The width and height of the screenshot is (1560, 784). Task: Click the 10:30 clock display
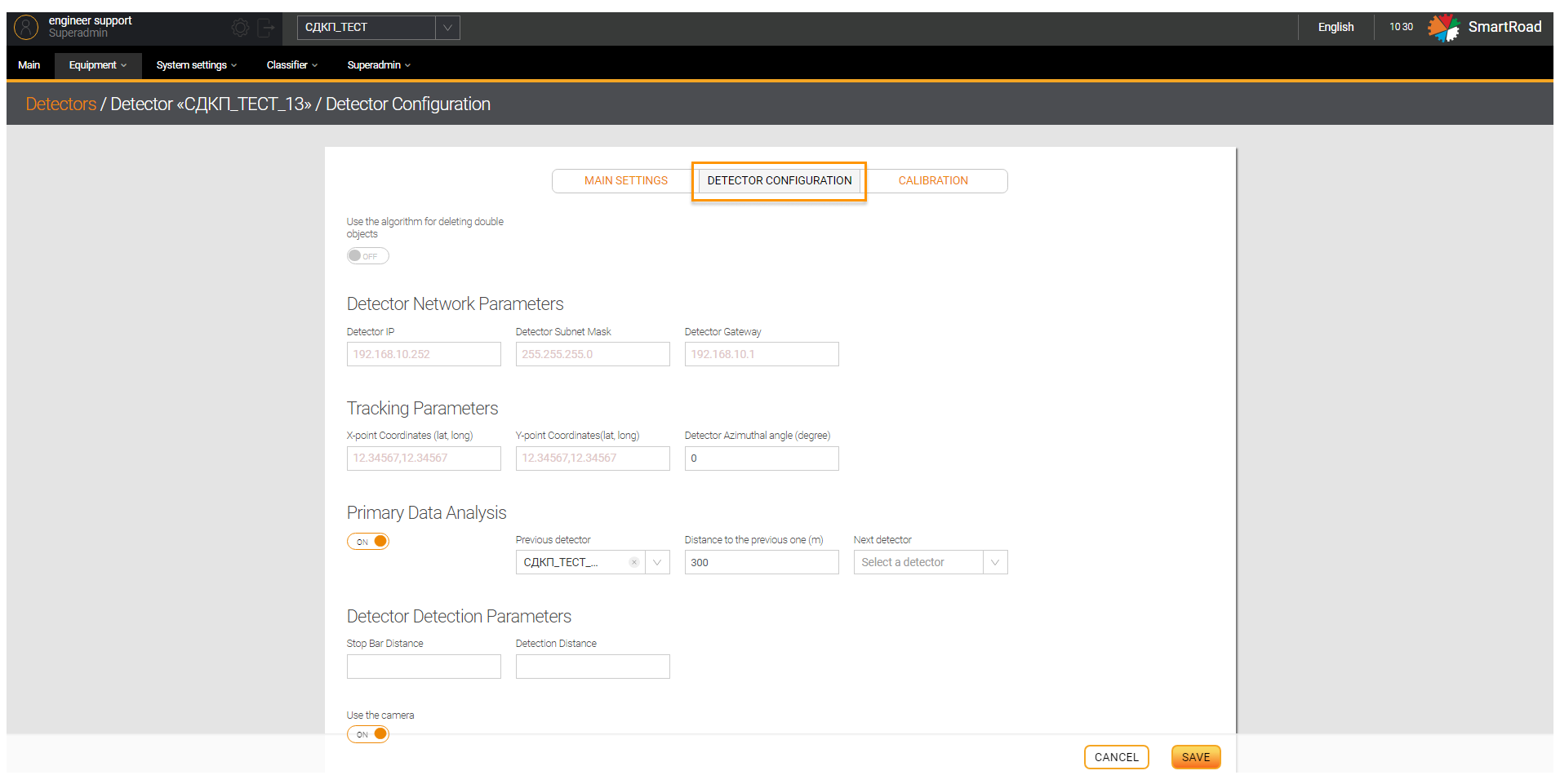click(x=1401, y=27)
